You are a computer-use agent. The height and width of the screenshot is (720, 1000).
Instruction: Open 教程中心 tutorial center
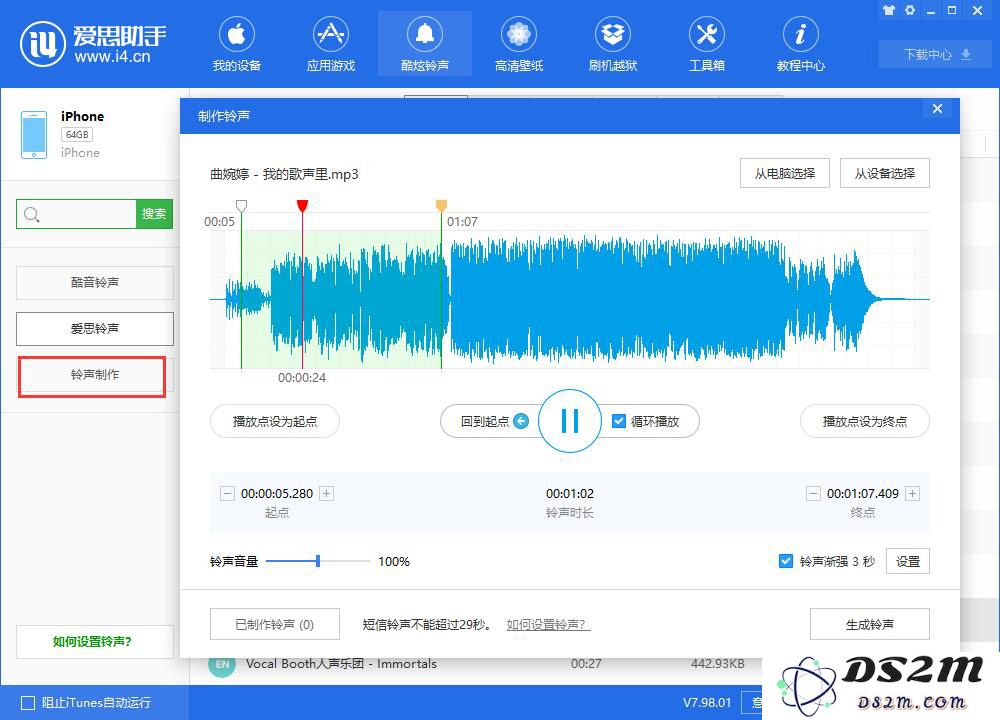point(801,43)
